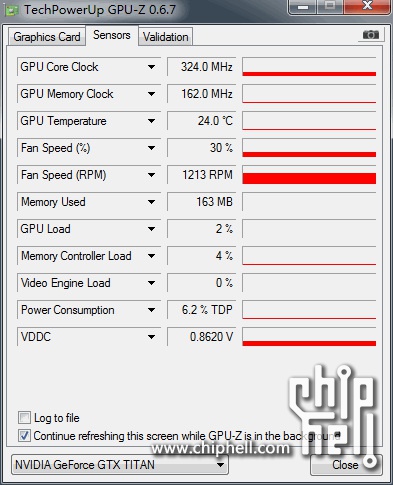Expand the Power Consumption dropdown arrow

[x=151, y=310]
